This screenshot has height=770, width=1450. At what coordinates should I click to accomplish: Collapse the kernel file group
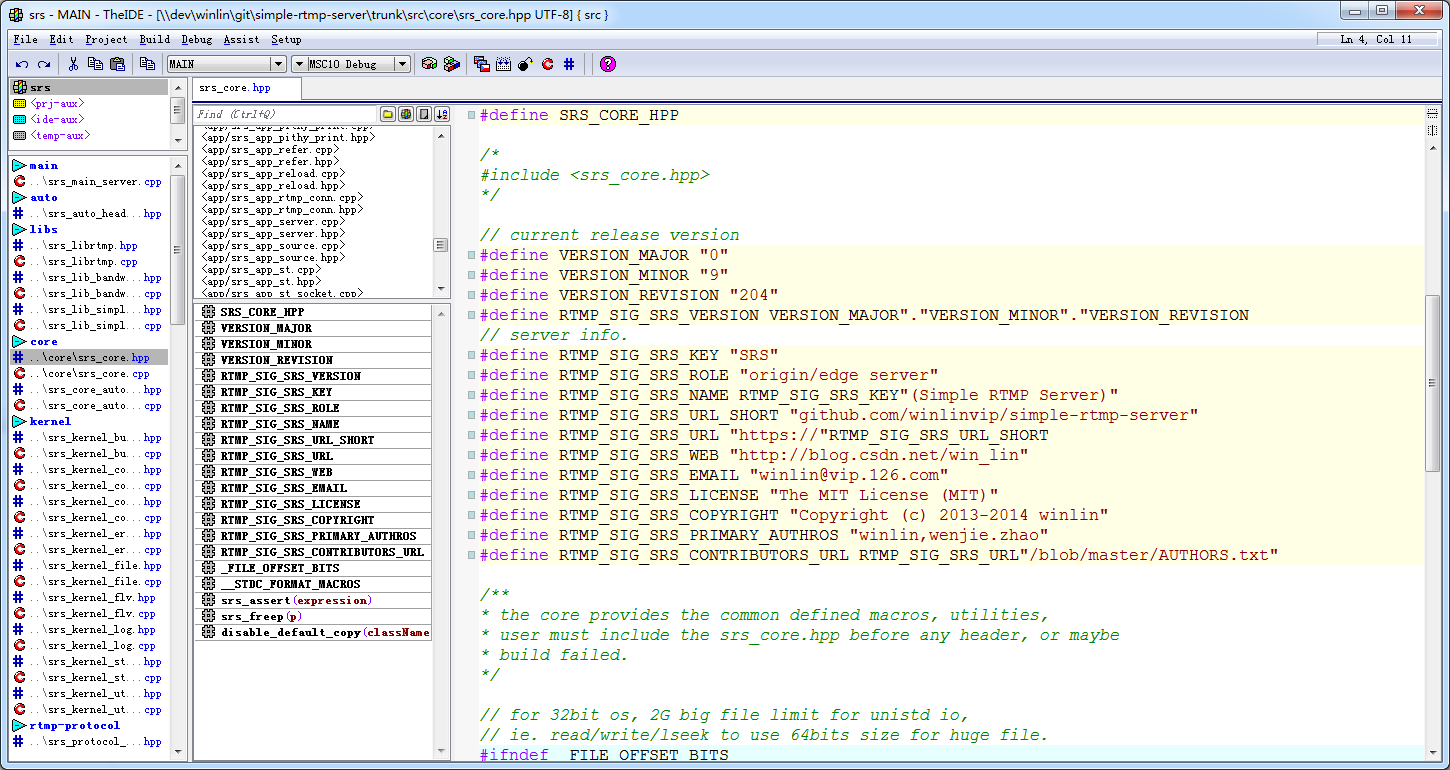point(19,422)
